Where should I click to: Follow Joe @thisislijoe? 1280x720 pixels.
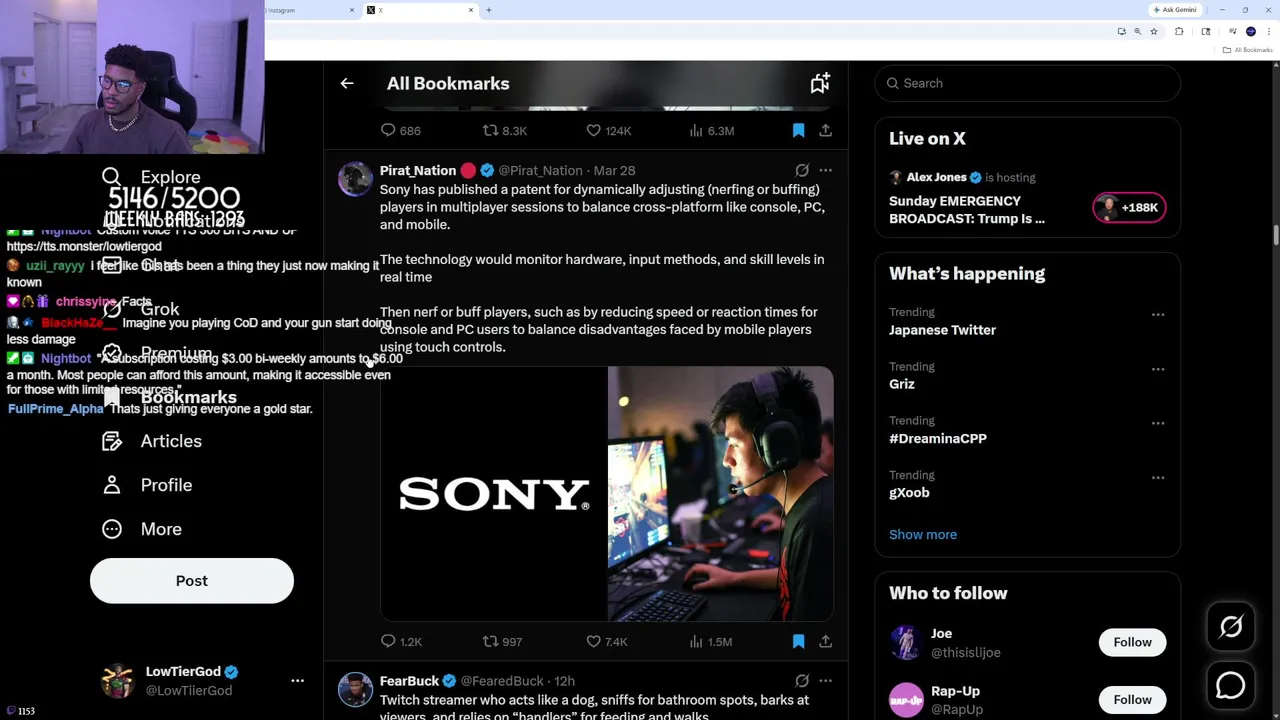tap(1132, 642)
